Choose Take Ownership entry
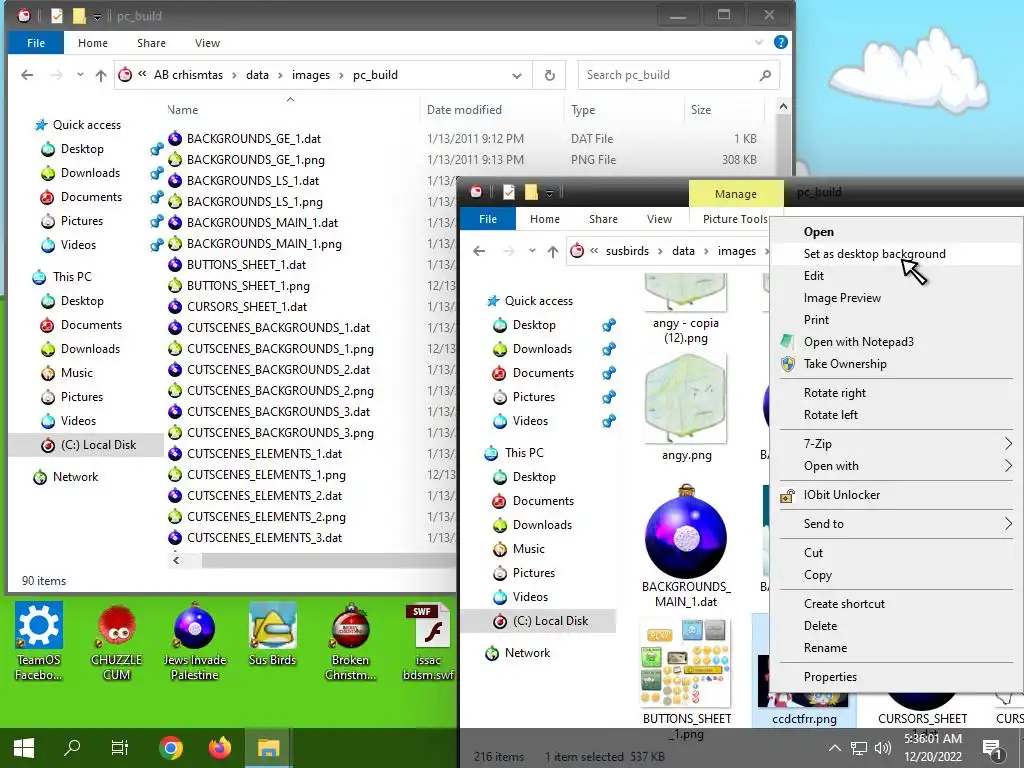 [898, 364]
